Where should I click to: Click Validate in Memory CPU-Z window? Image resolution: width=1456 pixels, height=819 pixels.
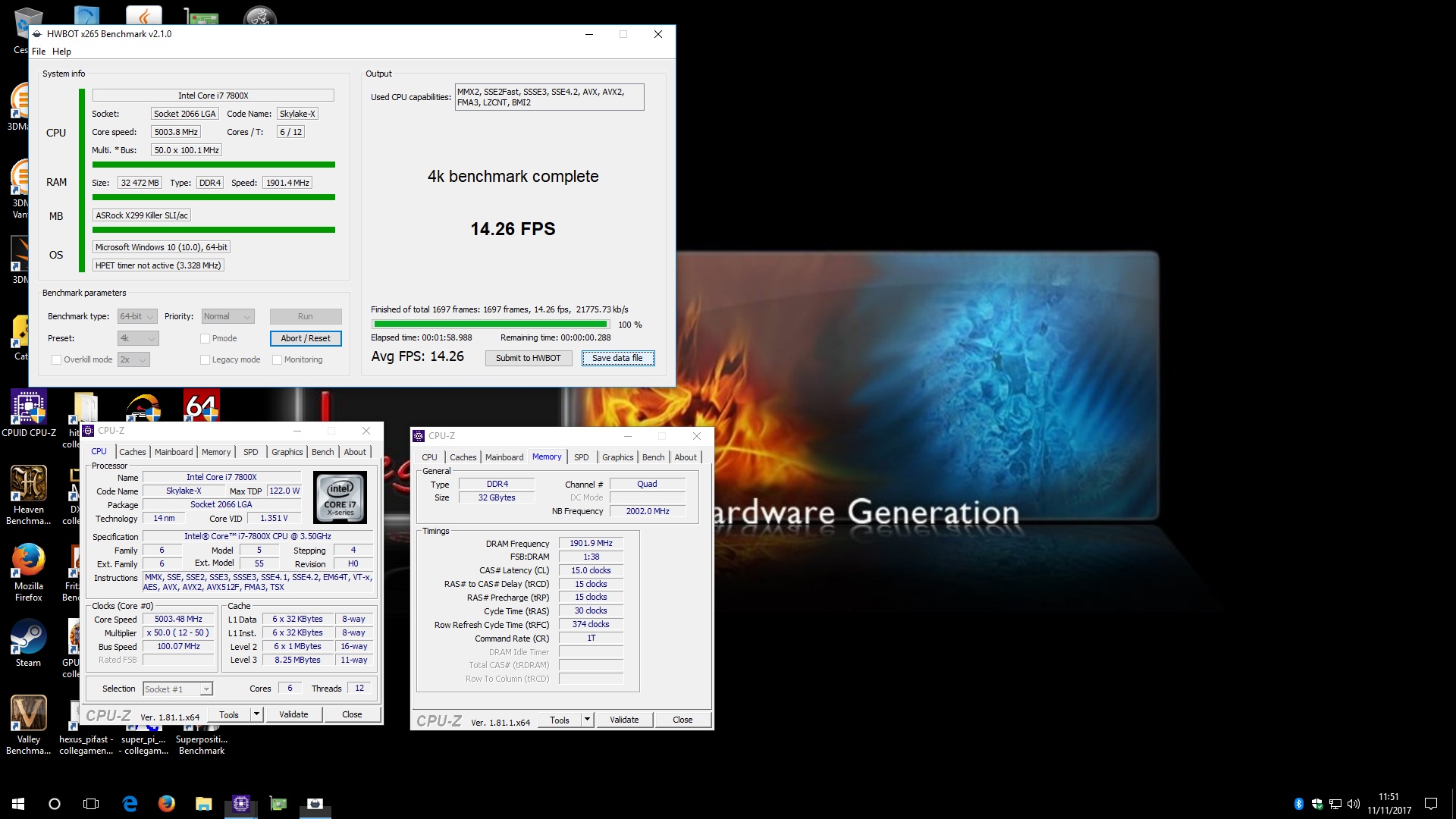click(624, 720)
